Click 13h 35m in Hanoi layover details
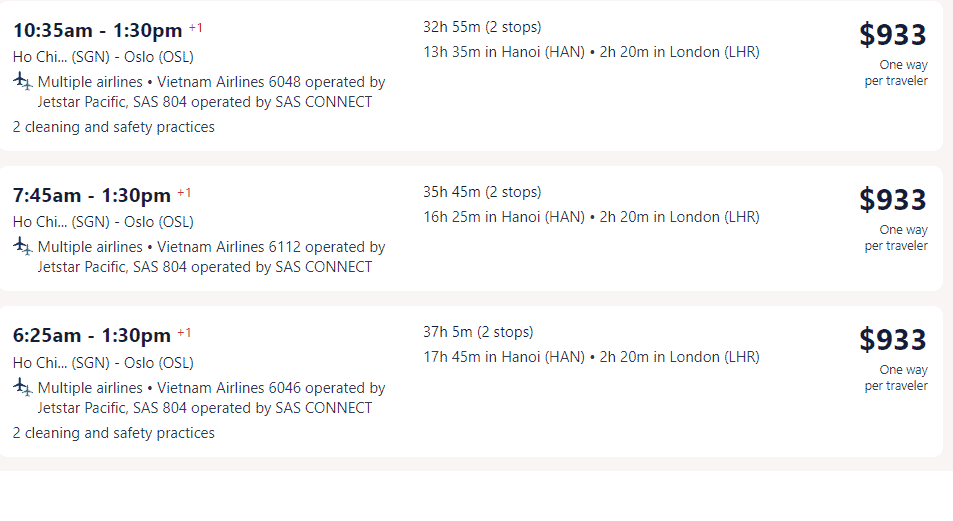 (x=504, y=52)
